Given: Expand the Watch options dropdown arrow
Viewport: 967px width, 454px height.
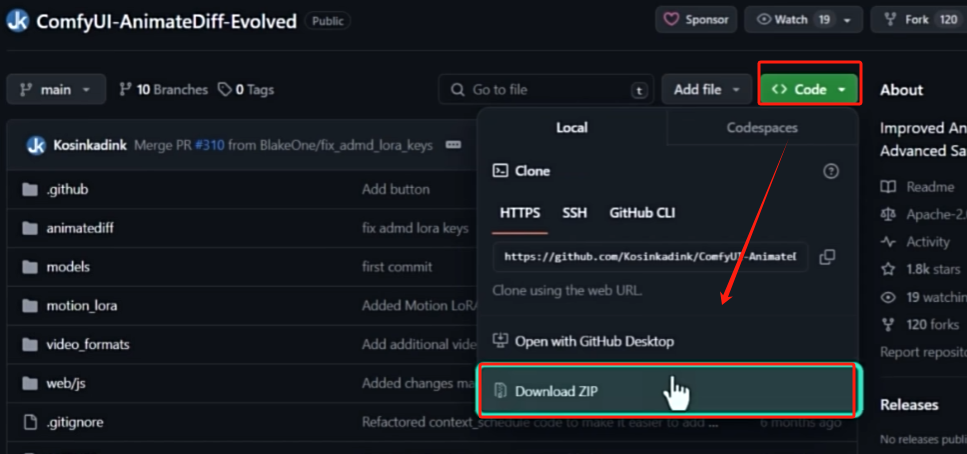Looking at the screenshot, I should (x=848, y=20).
